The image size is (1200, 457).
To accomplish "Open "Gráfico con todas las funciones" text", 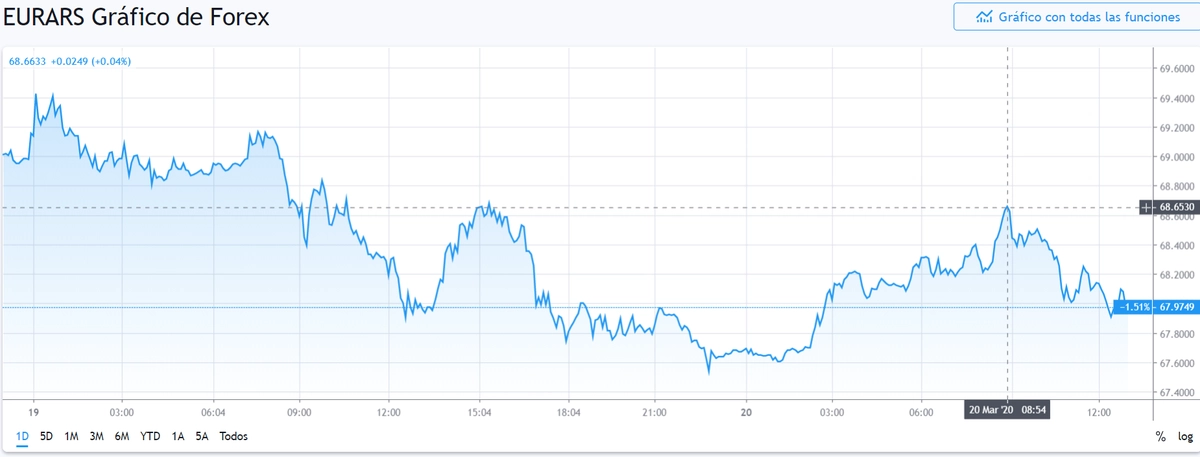I will pyautogui.click(x=1074, y=17).
